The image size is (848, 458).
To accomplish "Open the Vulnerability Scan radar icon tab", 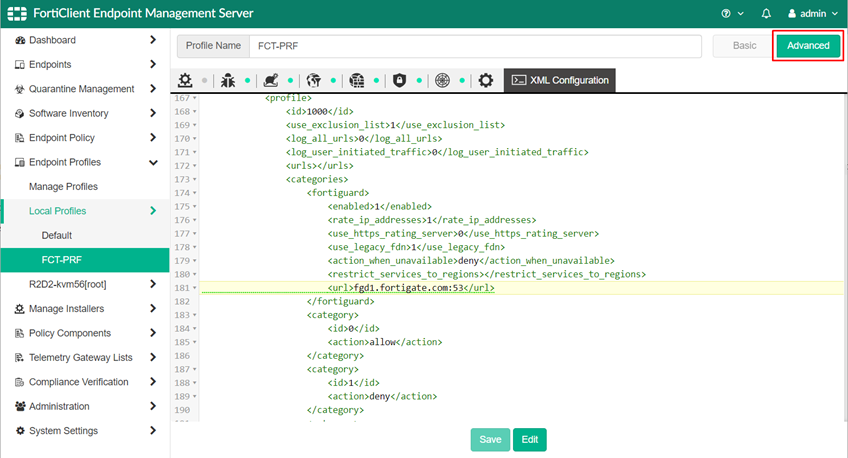I will [442, 80].
